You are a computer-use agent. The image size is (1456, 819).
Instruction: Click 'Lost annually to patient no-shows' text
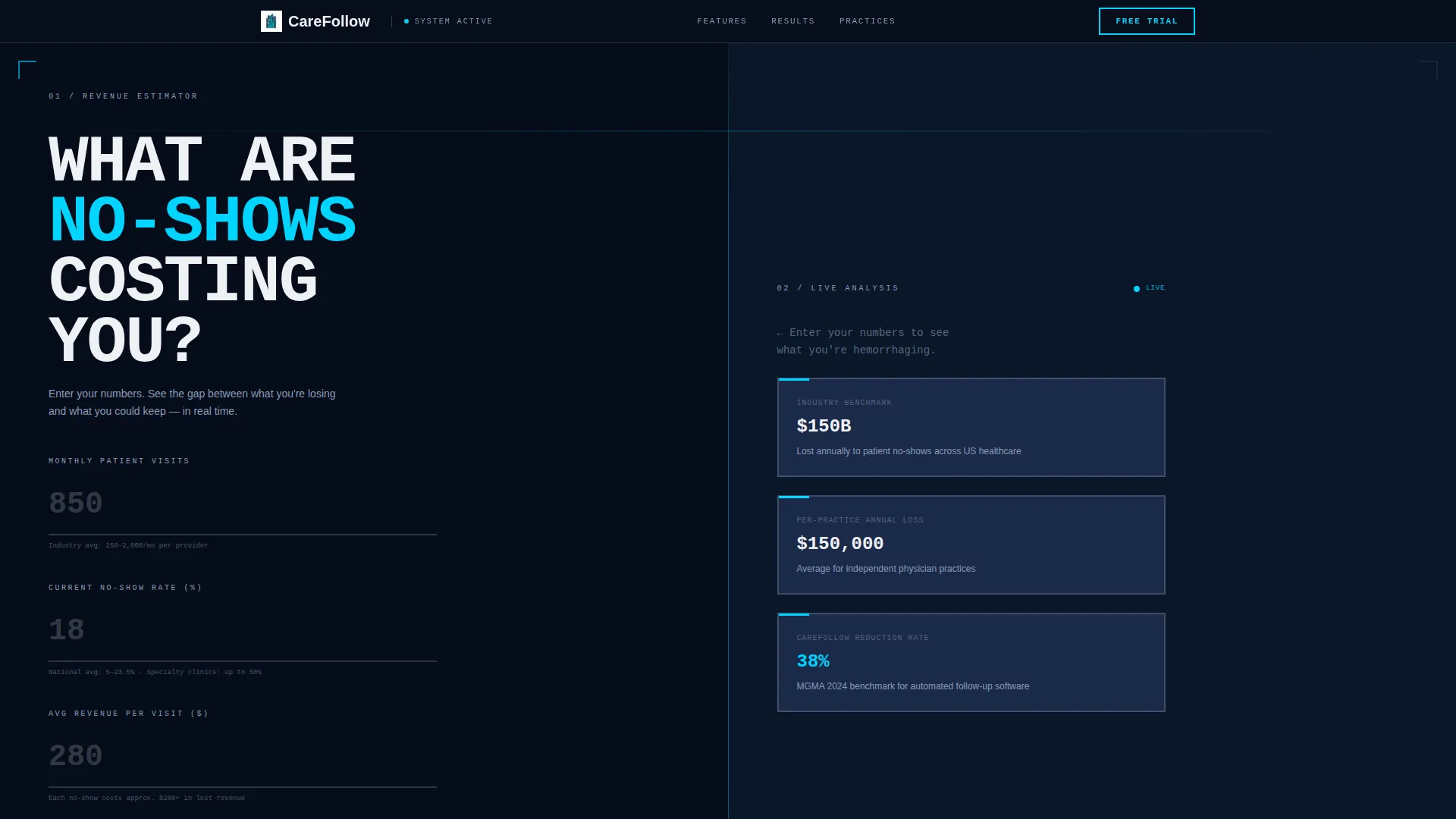(908, 451)
